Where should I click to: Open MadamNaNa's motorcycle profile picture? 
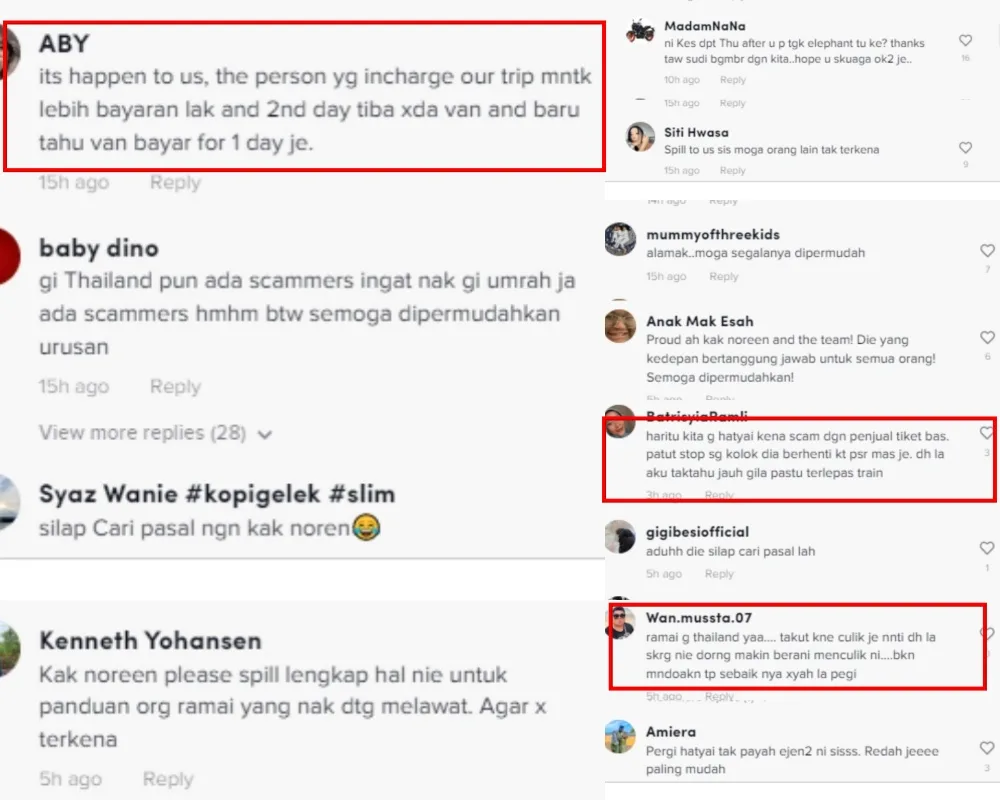pyautogui.click(x=640, y=31)
